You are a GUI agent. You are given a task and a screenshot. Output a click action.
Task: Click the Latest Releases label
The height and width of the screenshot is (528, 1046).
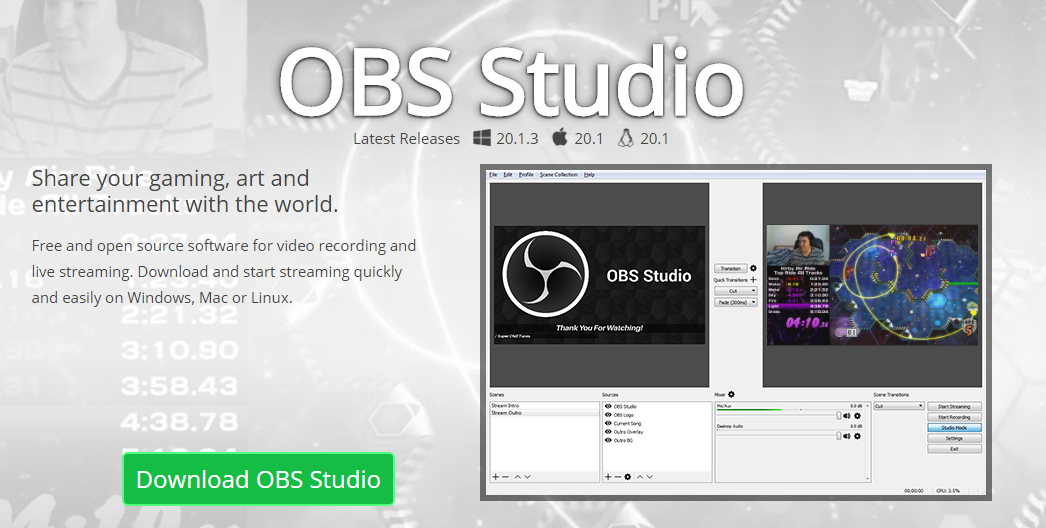(406, 139)
